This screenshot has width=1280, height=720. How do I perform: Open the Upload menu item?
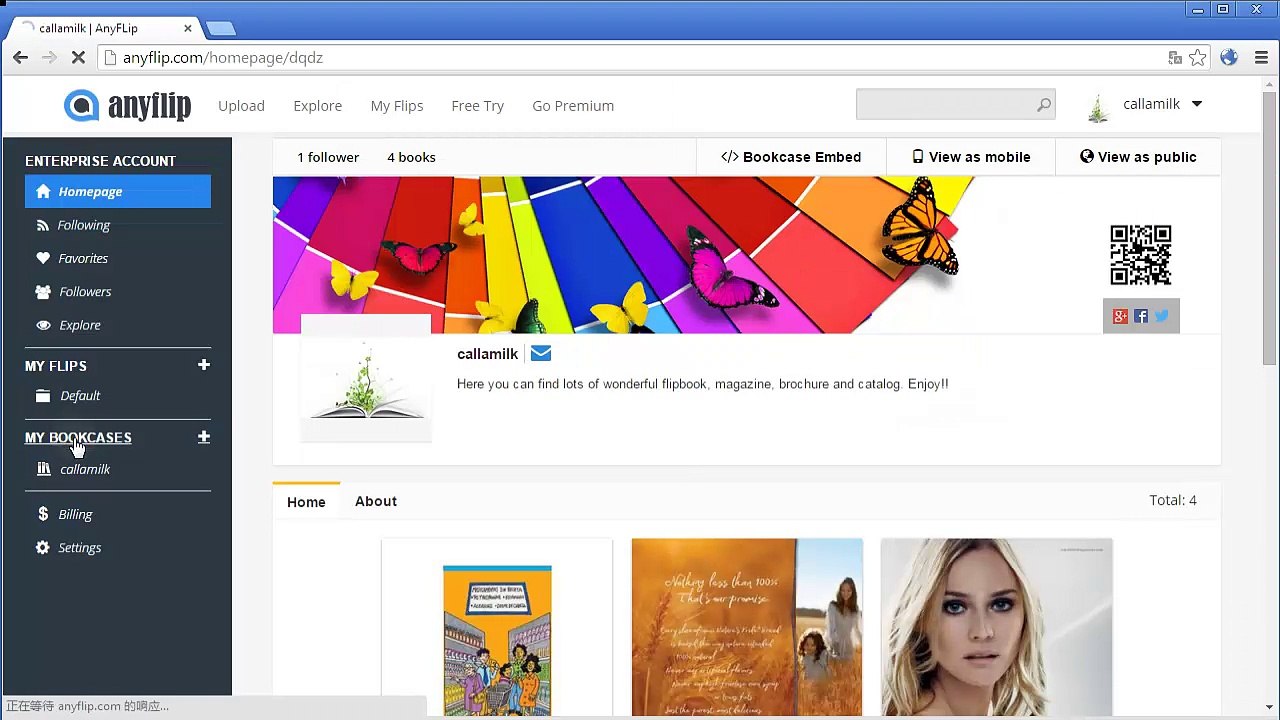click(x=241, y=105)
